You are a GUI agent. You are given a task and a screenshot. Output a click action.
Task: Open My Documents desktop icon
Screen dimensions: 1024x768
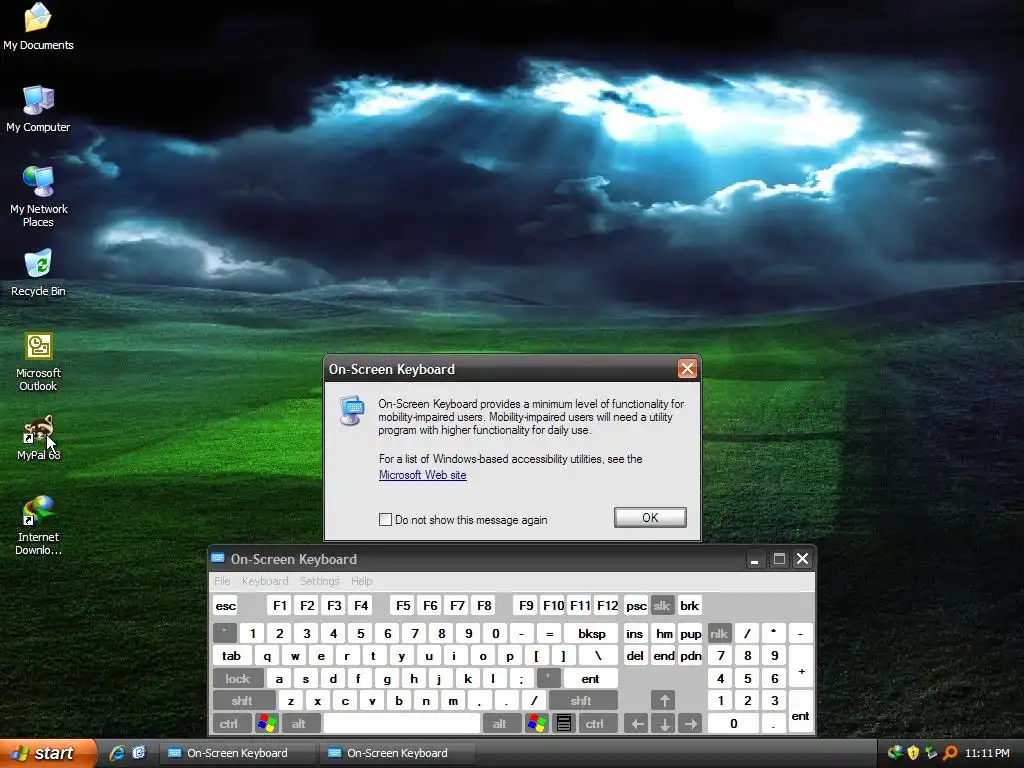coord(38,26)
